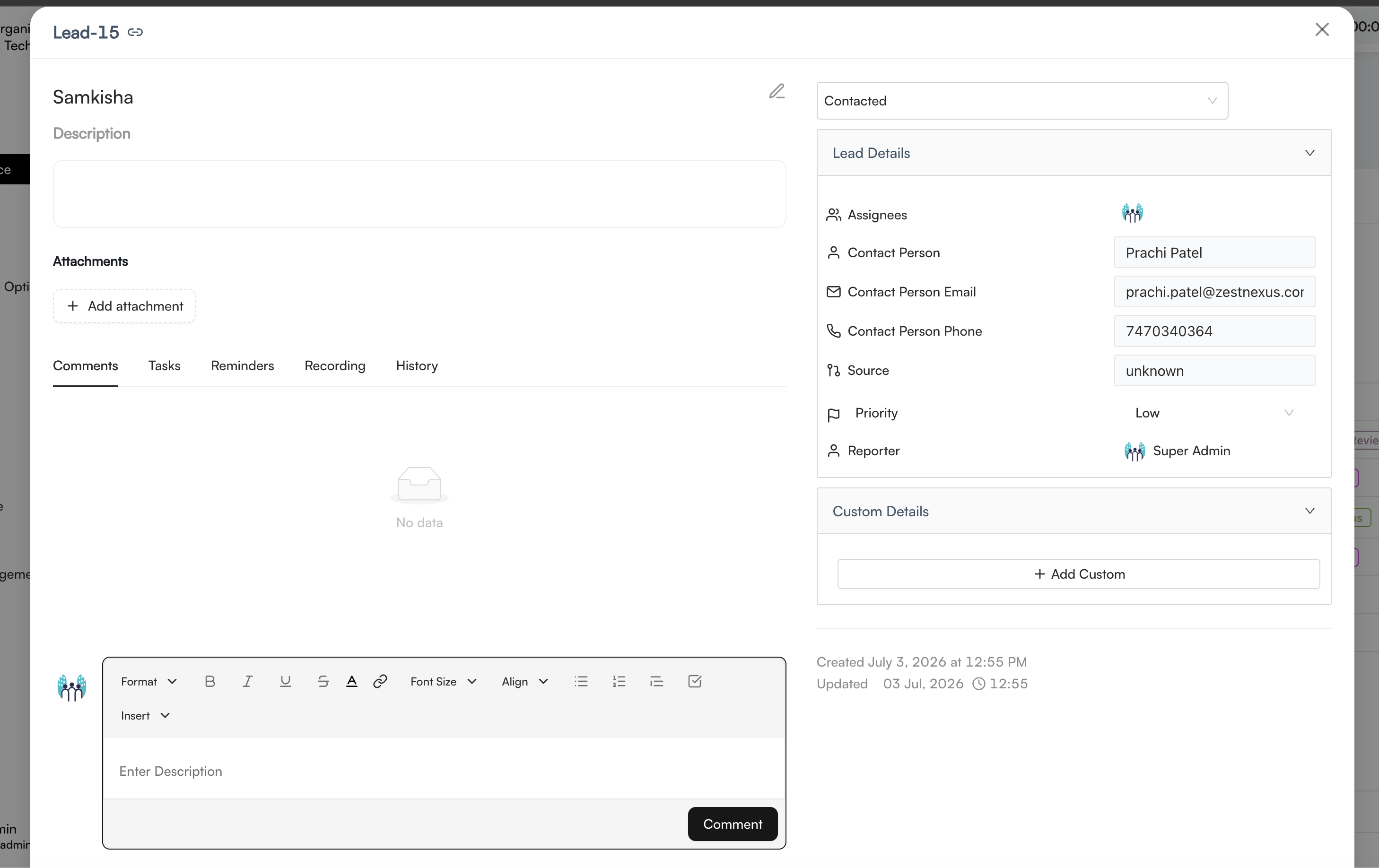The height and width of the screenshot is (868, 1379).
Task: Edit the Contact Person Email field
Action: point(1214,292)
